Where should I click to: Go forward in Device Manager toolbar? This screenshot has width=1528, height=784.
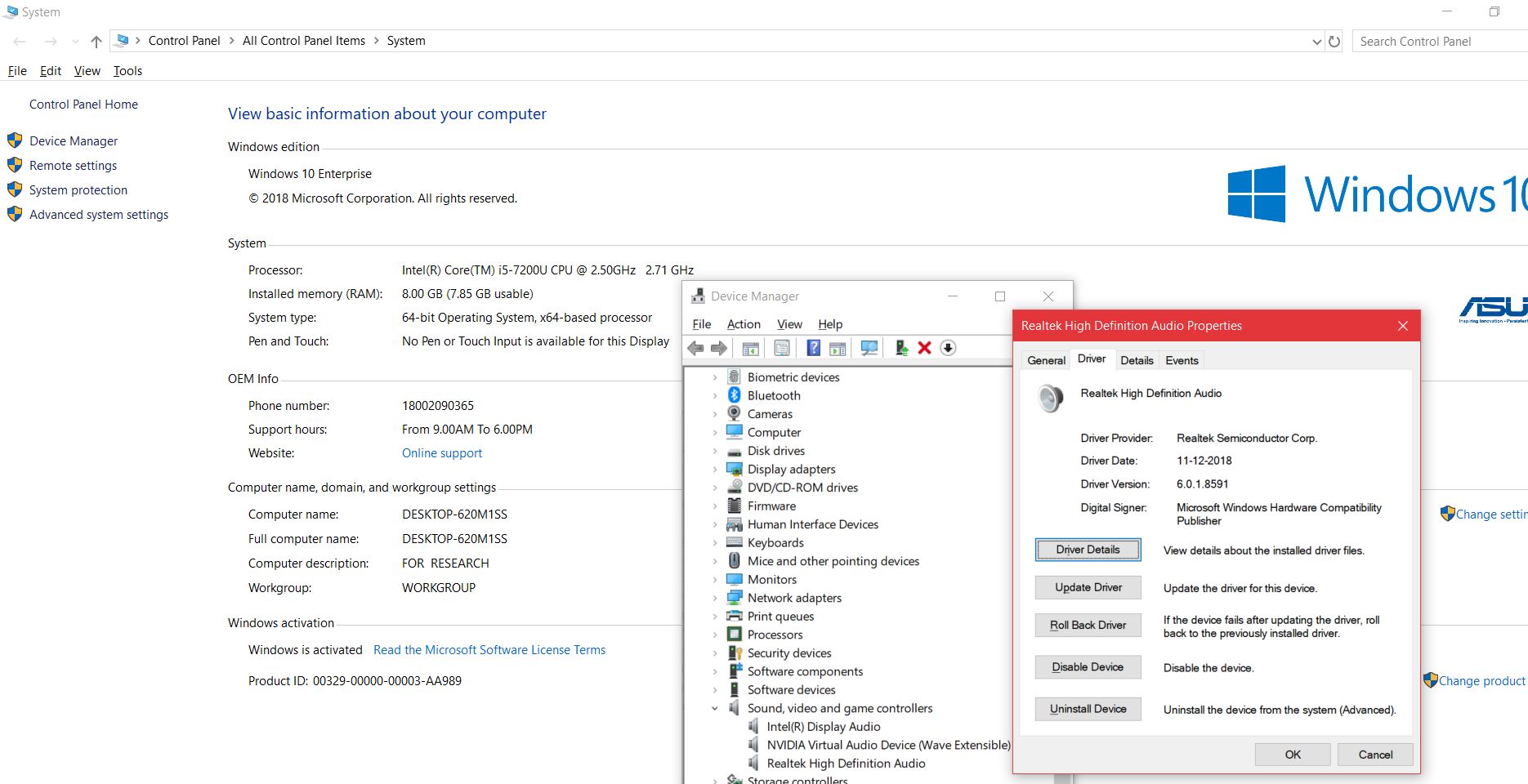(719, 348)
